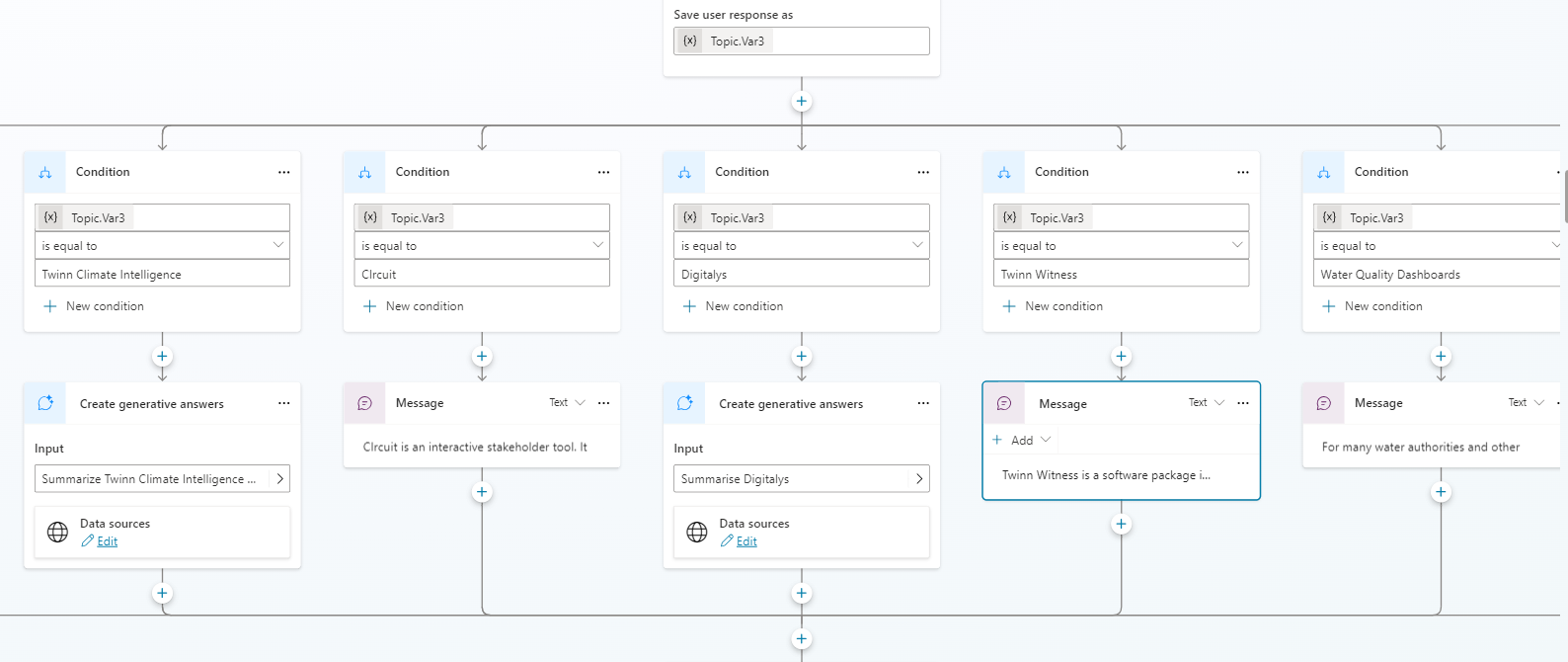
Task: Add new condition to Twinn Witness branch
Action: coord(1053,306)
